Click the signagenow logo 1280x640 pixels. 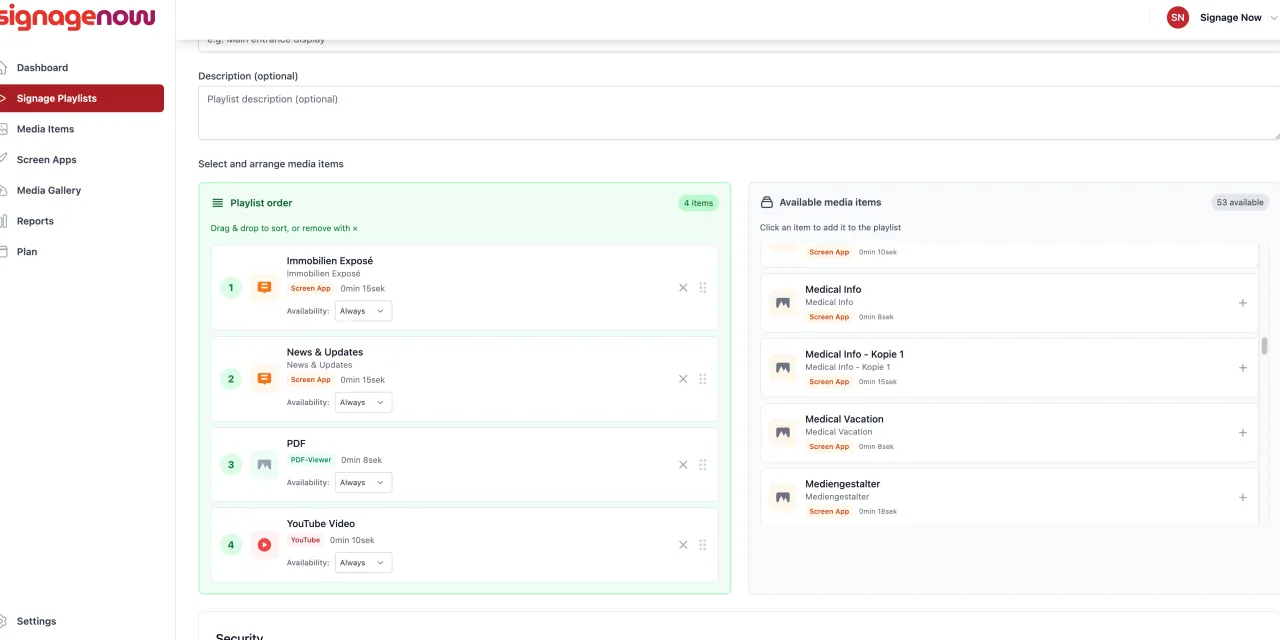point(77,17)
